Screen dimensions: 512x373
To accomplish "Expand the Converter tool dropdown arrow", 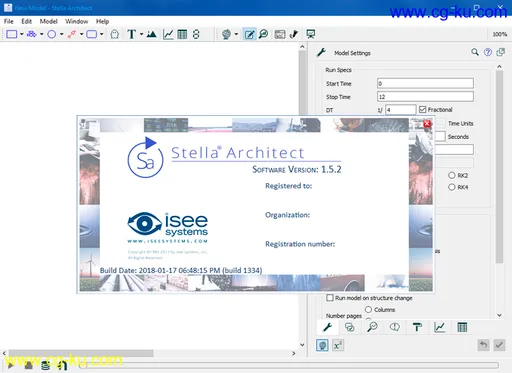I will tap(62, 34).
